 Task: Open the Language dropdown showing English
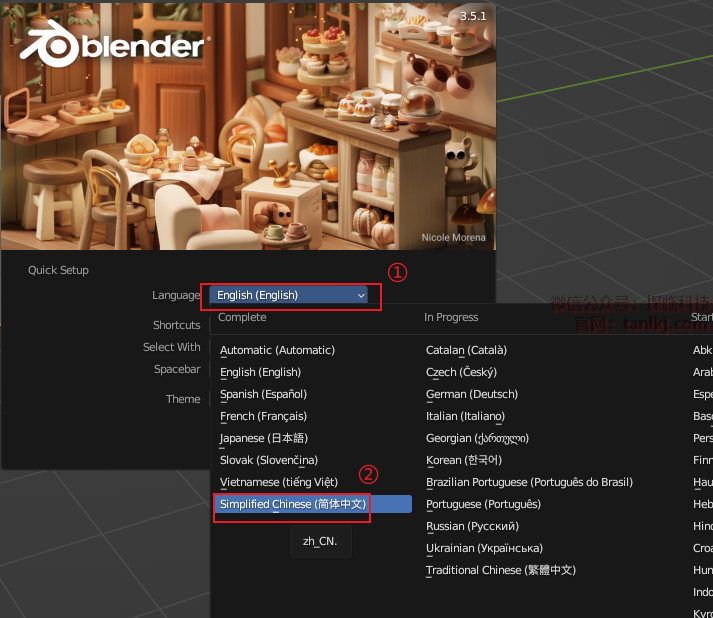point(288,296)
